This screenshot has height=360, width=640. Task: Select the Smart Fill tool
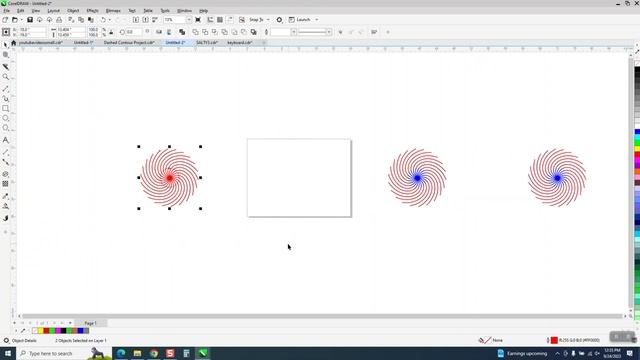(6, 218)
